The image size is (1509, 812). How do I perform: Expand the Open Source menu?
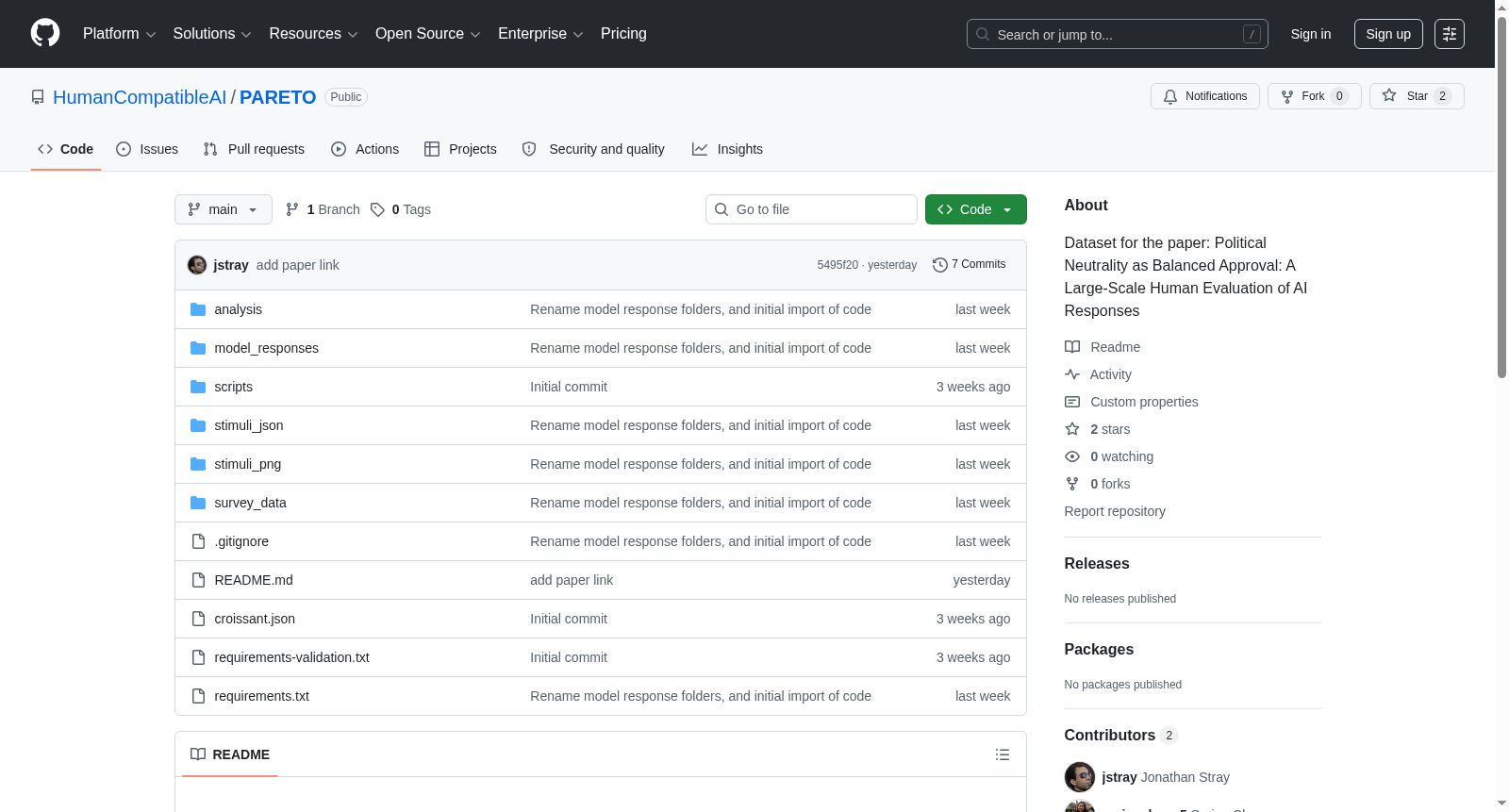click(x=428, y=34)
